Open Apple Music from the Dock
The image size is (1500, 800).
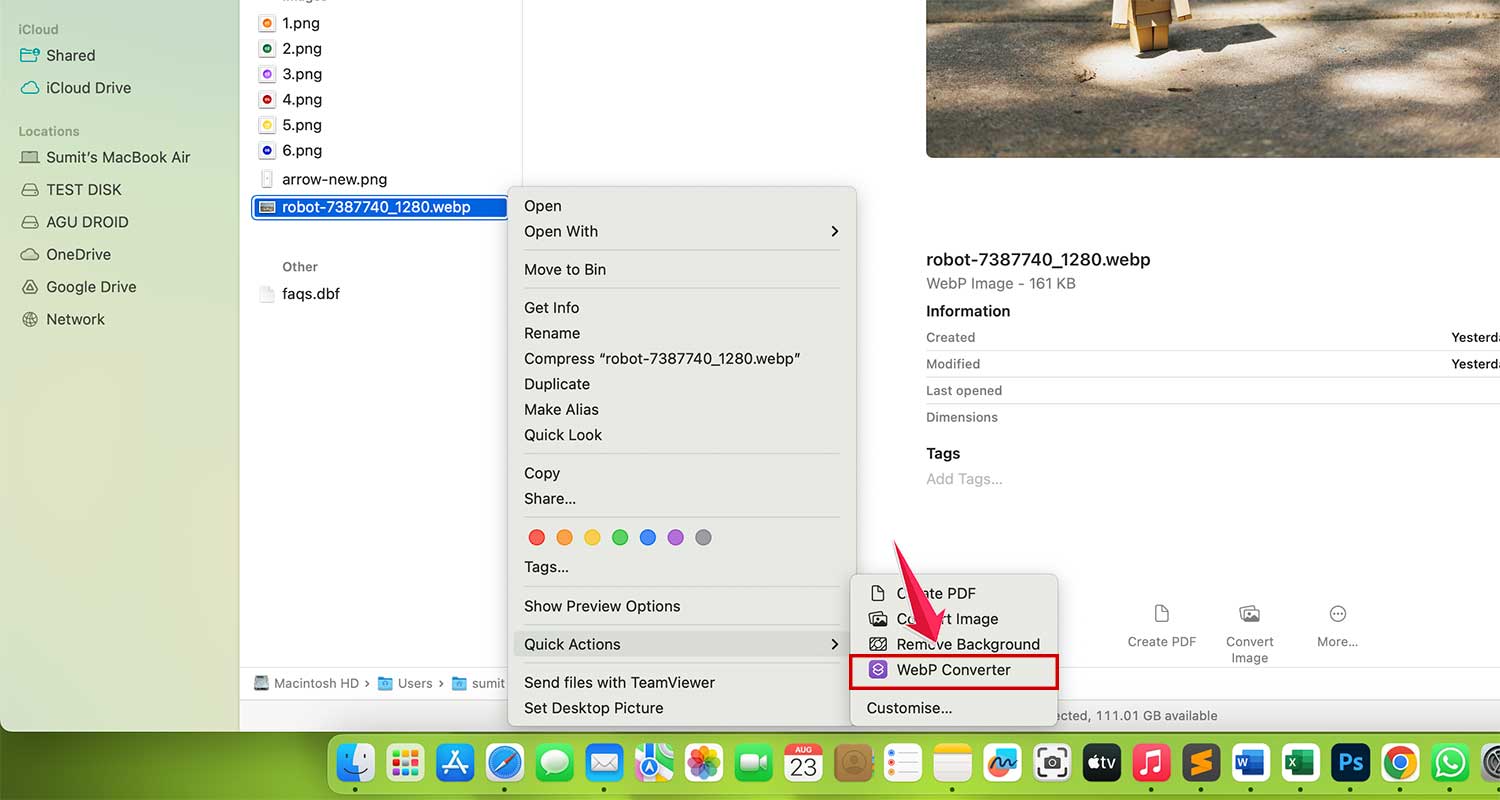(1151, 763)
